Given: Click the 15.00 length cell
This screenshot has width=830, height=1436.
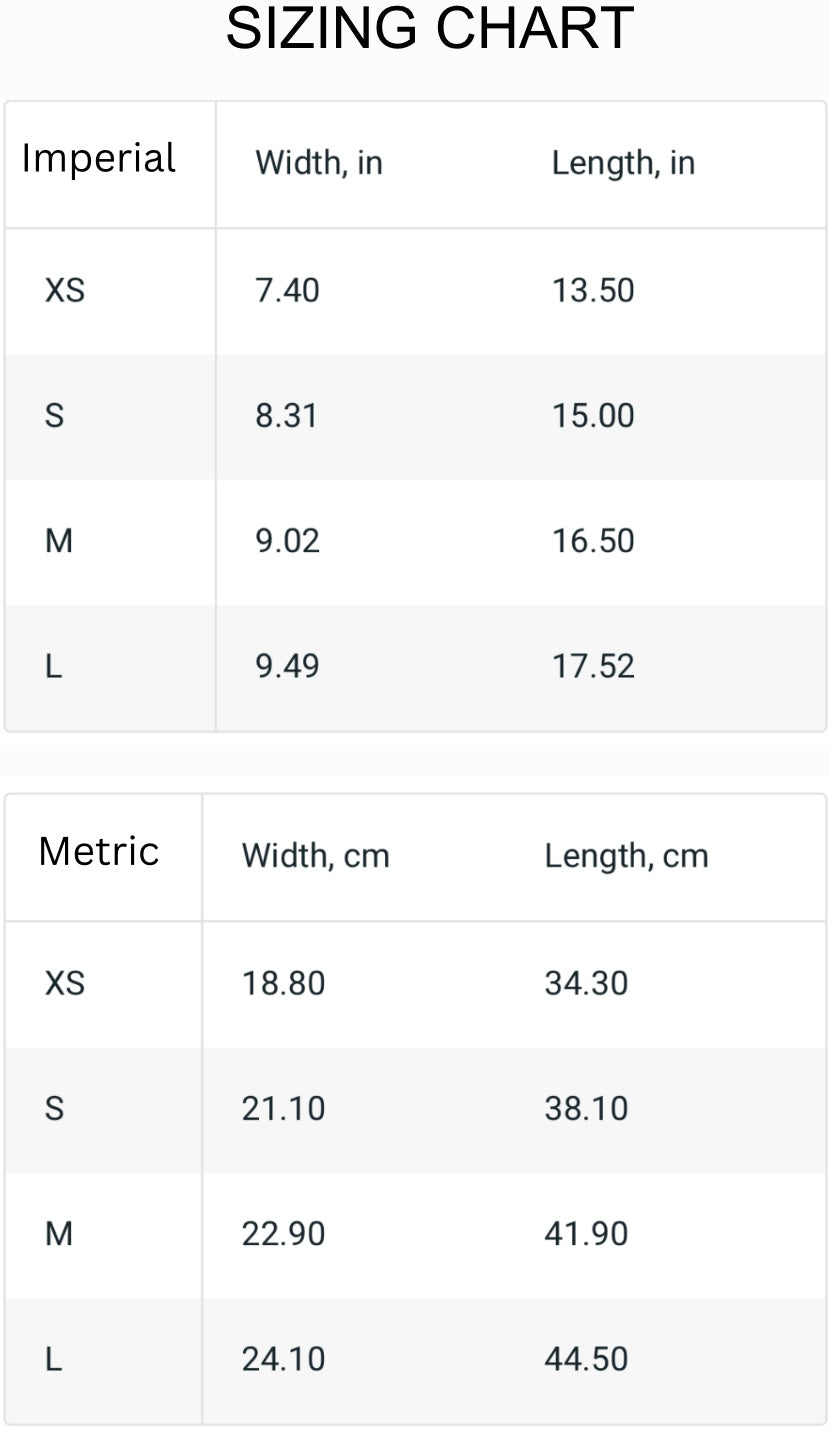Looking at the screenshot, I should (x=593, y=416).
